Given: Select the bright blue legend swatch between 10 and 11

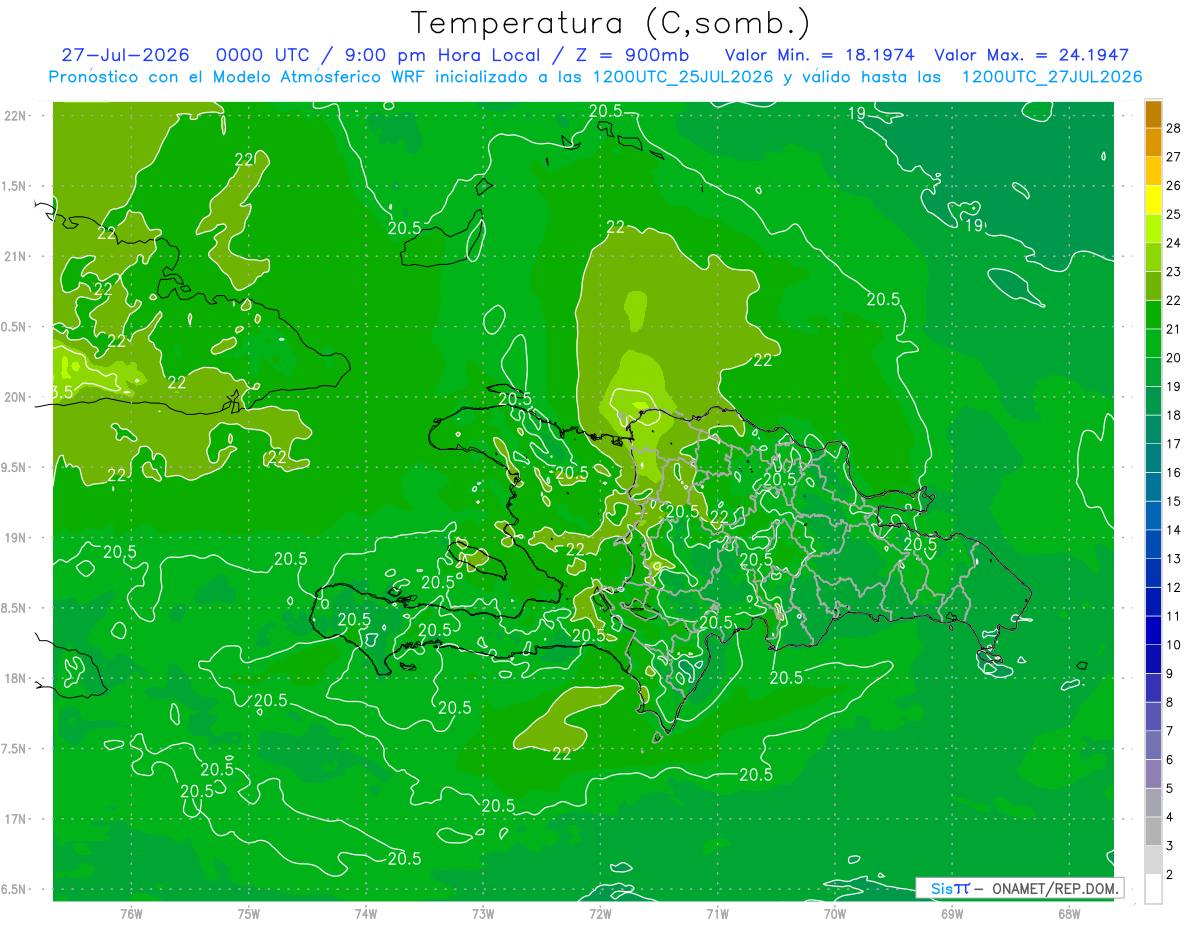Looking at the screenshot, I should pyautogui.click(x=1153, y=631).
